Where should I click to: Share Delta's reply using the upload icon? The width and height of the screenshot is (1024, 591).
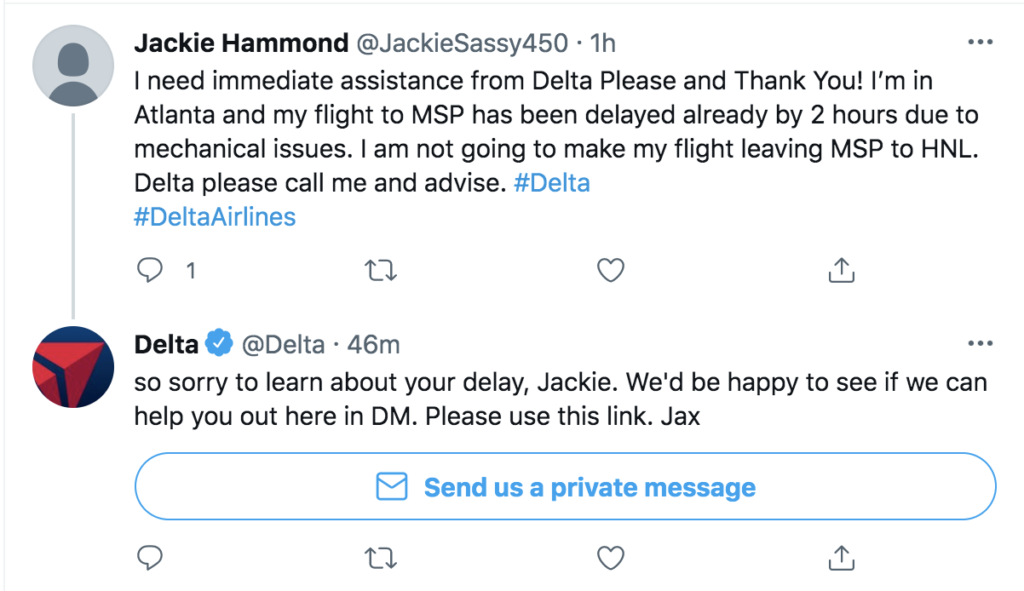click(x=841, y=558)
